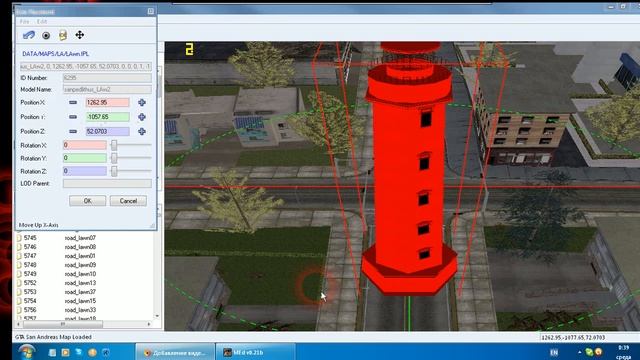
Task: Increase Position Y with plus icon
Action: click(x=142, y=117)
